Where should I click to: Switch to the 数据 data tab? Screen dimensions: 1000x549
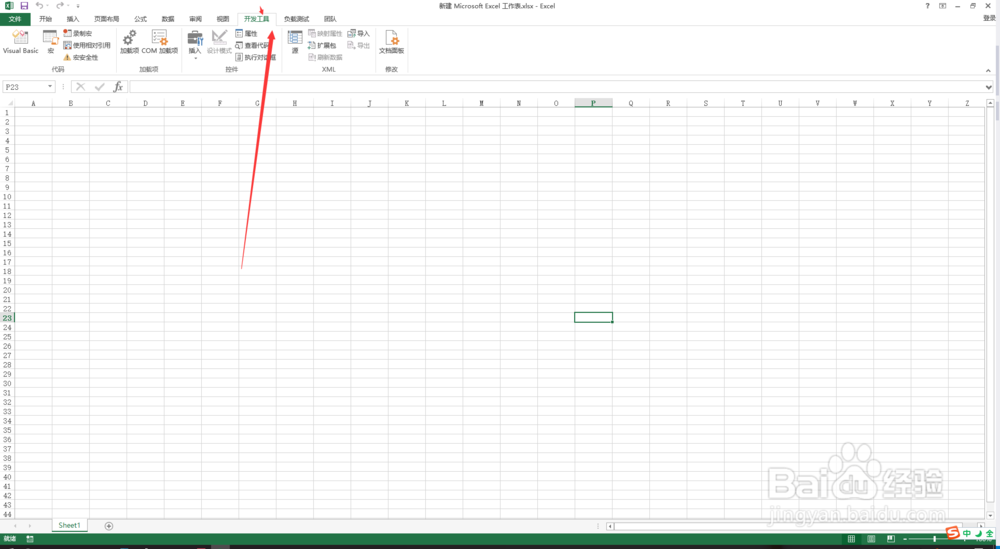[168, 19]
